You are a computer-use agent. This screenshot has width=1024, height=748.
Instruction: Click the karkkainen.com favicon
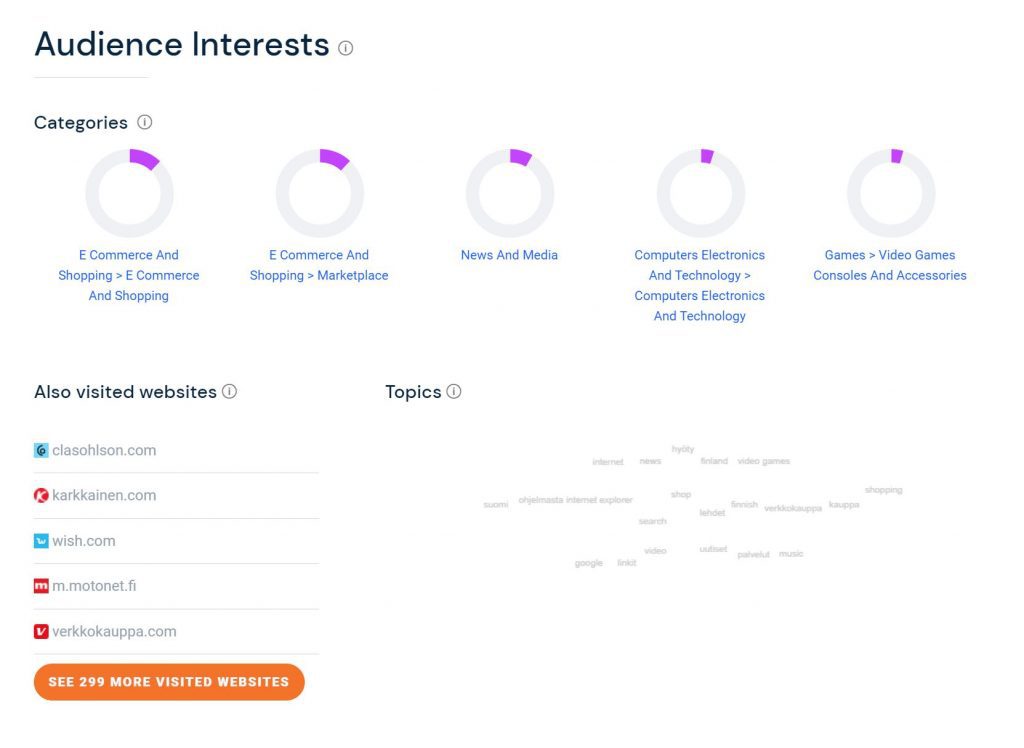pos(41,495)
